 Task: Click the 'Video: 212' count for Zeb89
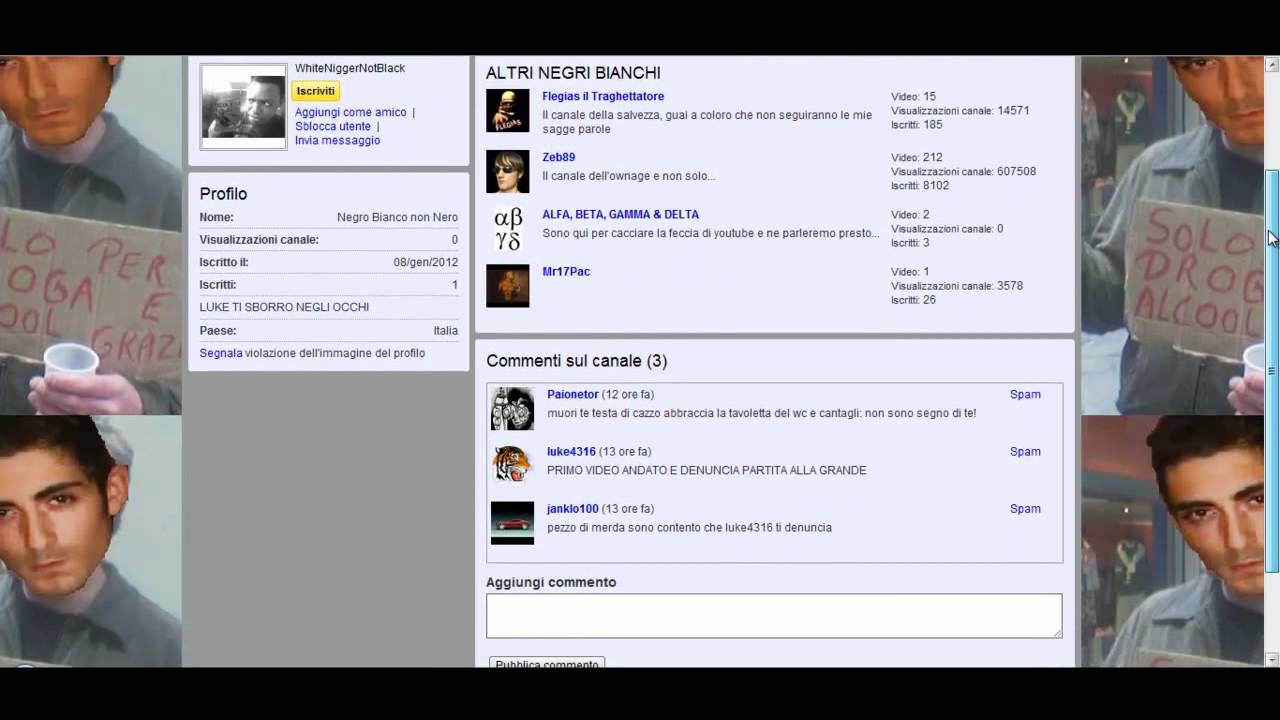tap(917, 158)
